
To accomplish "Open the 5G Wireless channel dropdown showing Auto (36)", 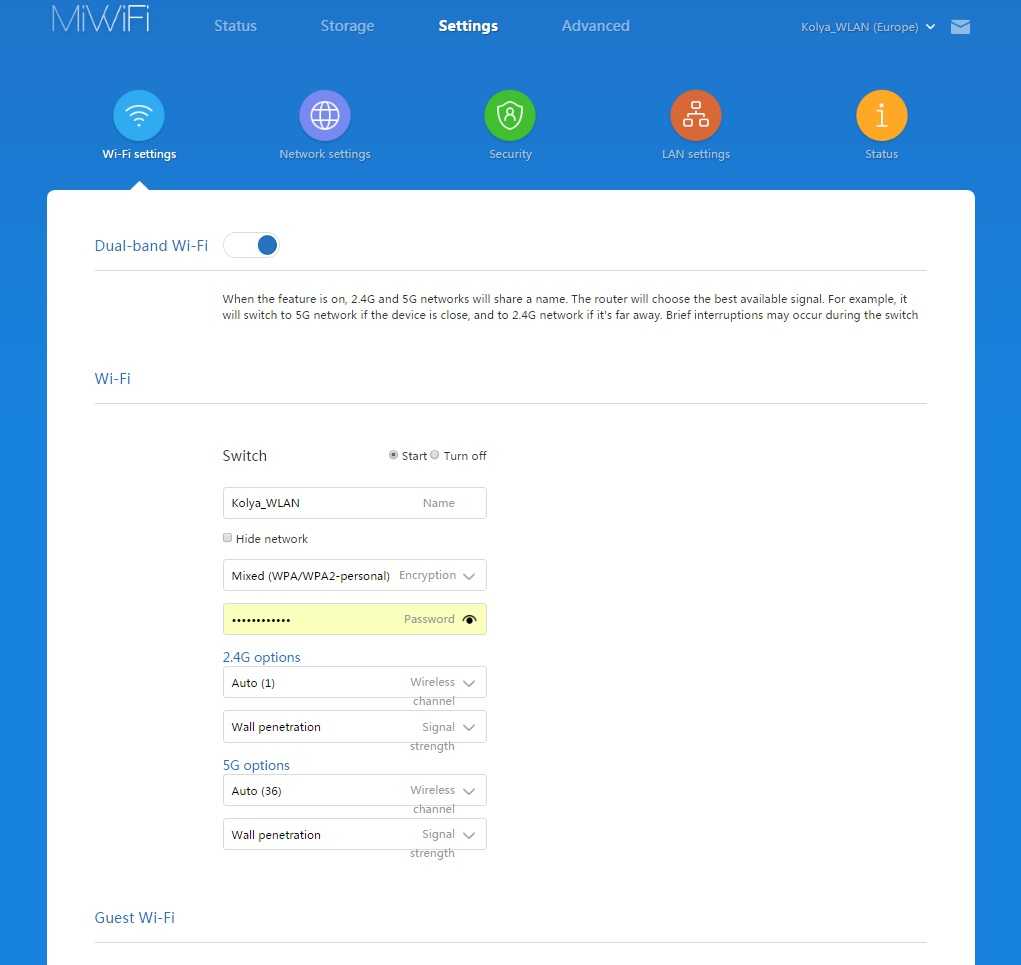I will coord(355,790).
